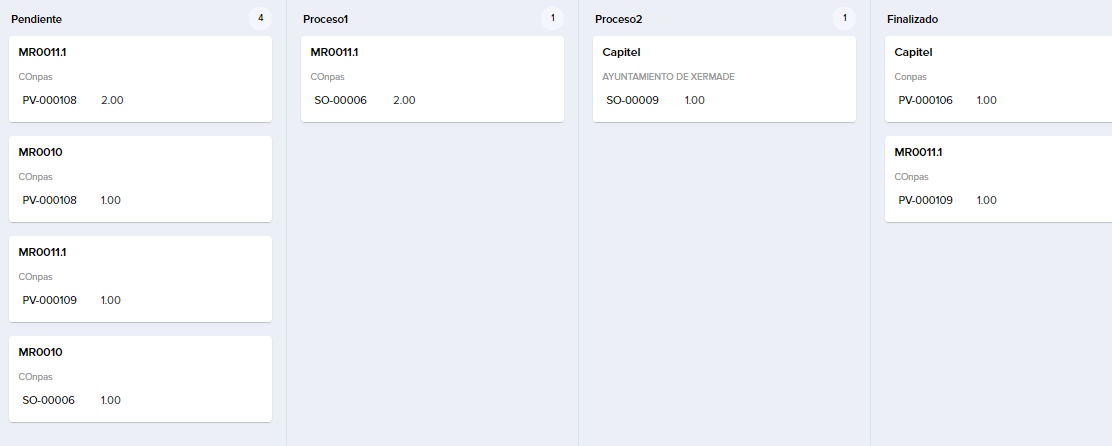Click the Proceso1 card count badge
1112x446 pixels.
tap(552, 18)
